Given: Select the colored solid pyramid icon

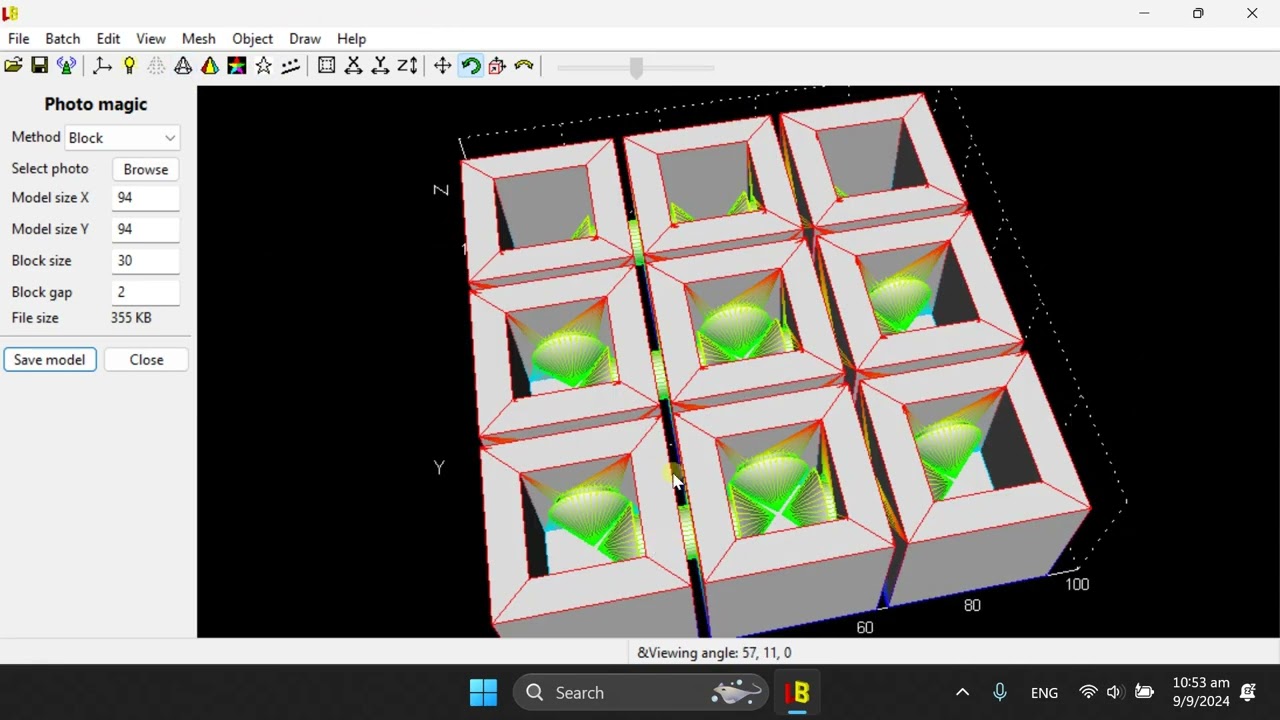Looking at the screenshot, I should click(x=210, y=66).
